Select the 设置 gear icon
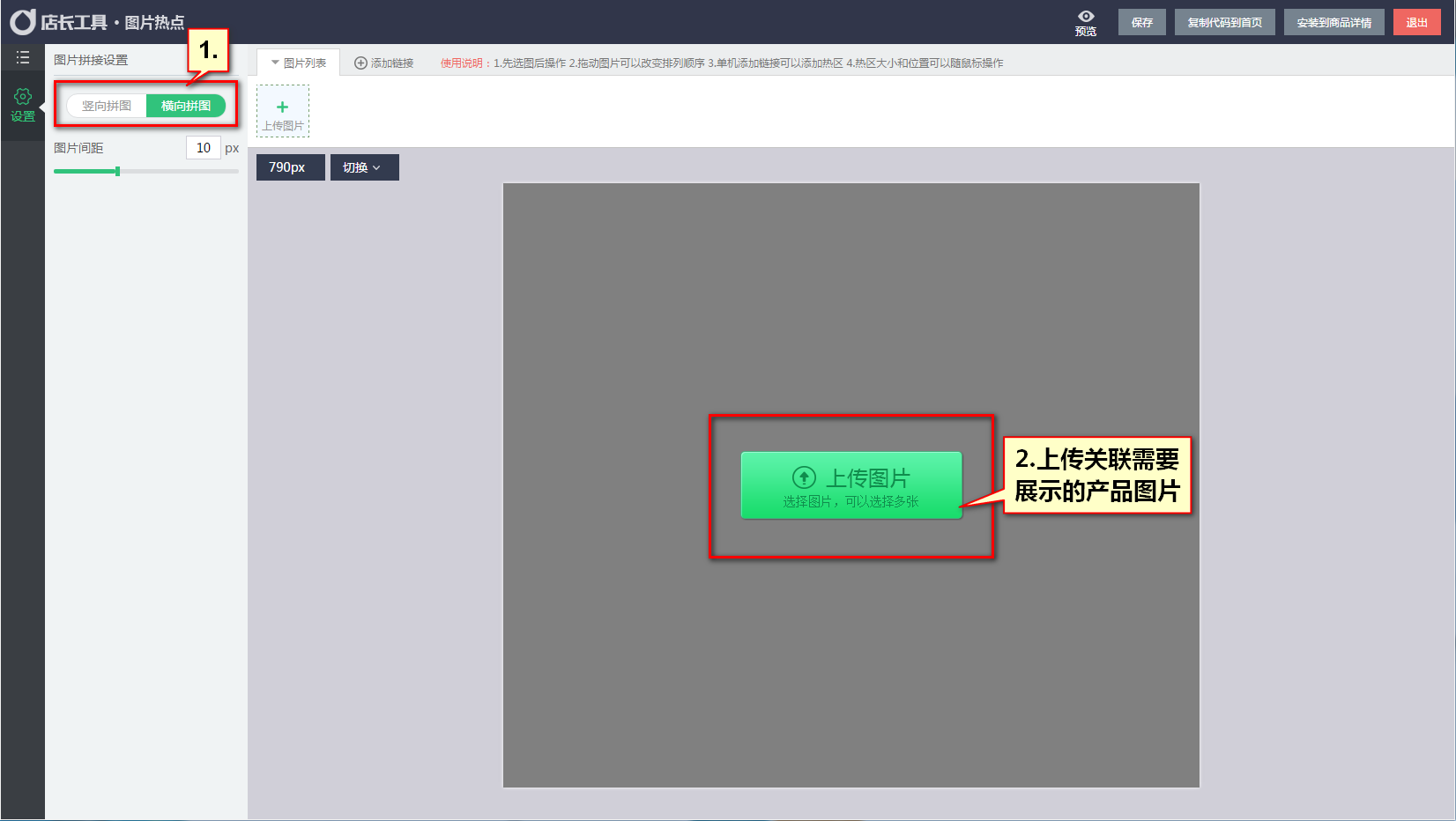 point(23,96)
